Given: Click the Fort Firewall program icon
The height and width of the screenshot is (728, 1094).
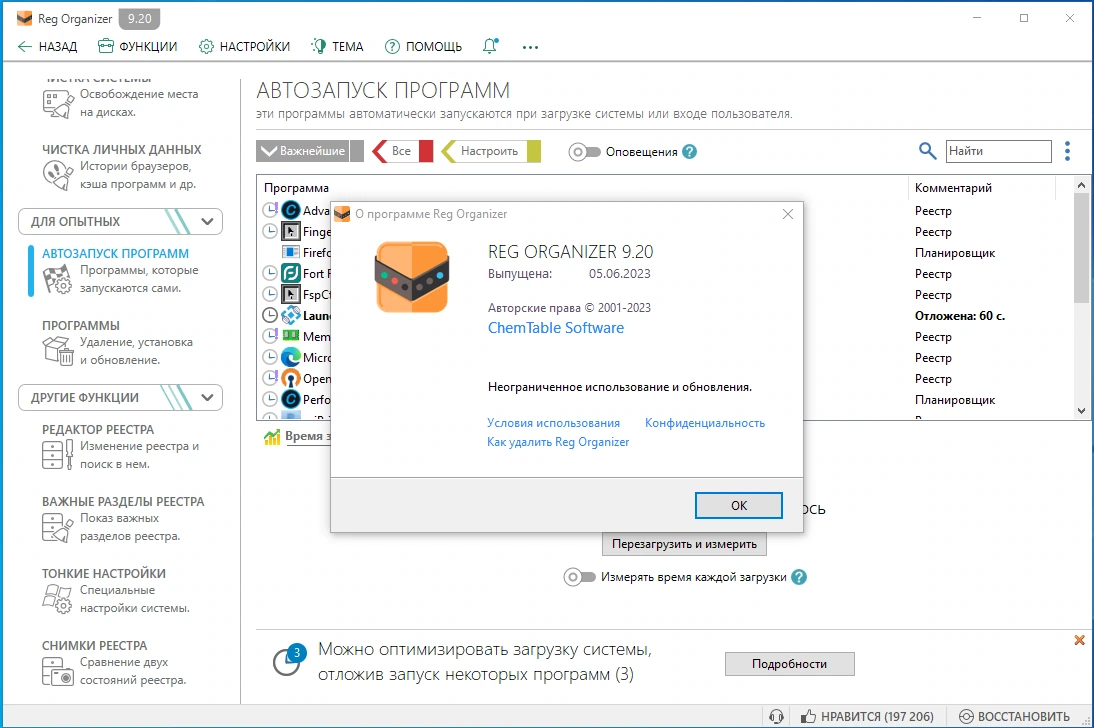Looking at the screenshot, I should (x=290, y=273).
